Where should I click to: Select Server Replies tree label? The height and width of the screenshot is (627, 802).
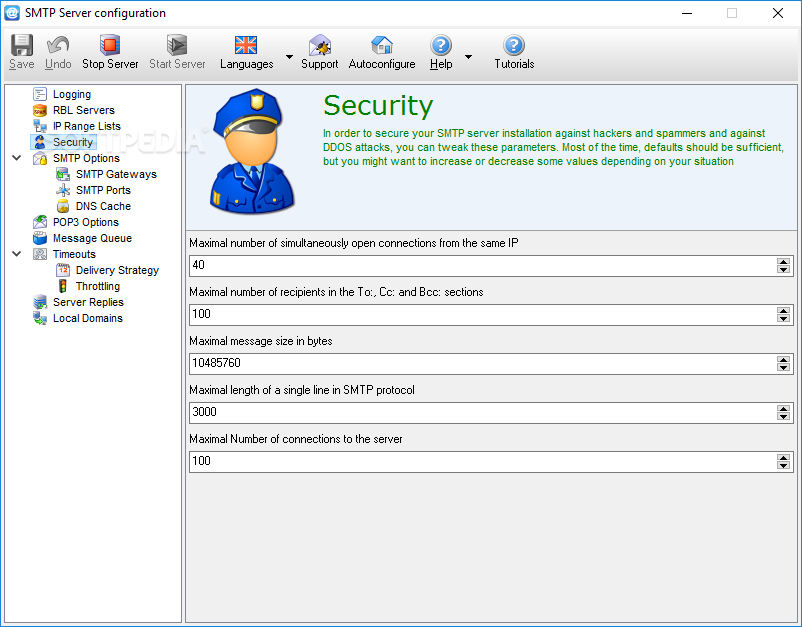[x=88, y=302]
